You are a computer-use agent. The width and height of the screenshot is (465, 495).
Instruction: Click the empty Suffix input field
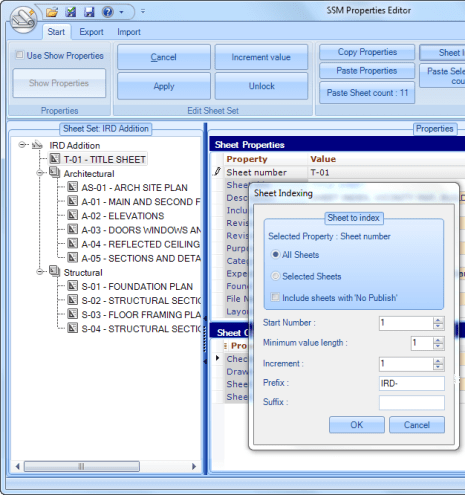tap(412, 402)
